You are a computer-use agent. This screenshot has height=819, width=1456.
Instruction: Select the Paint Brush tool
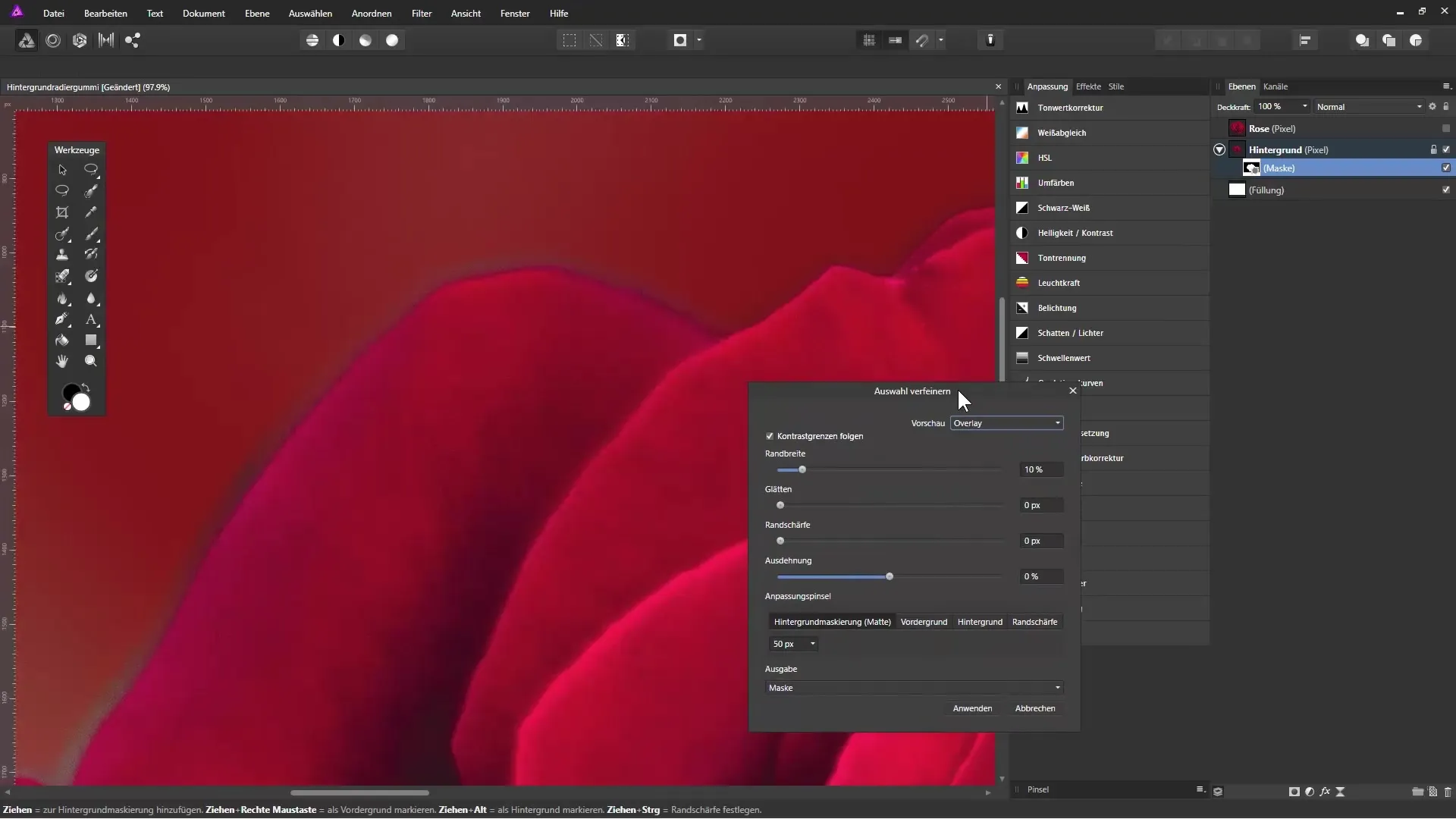pyautogui.click(x=91, y=234)
